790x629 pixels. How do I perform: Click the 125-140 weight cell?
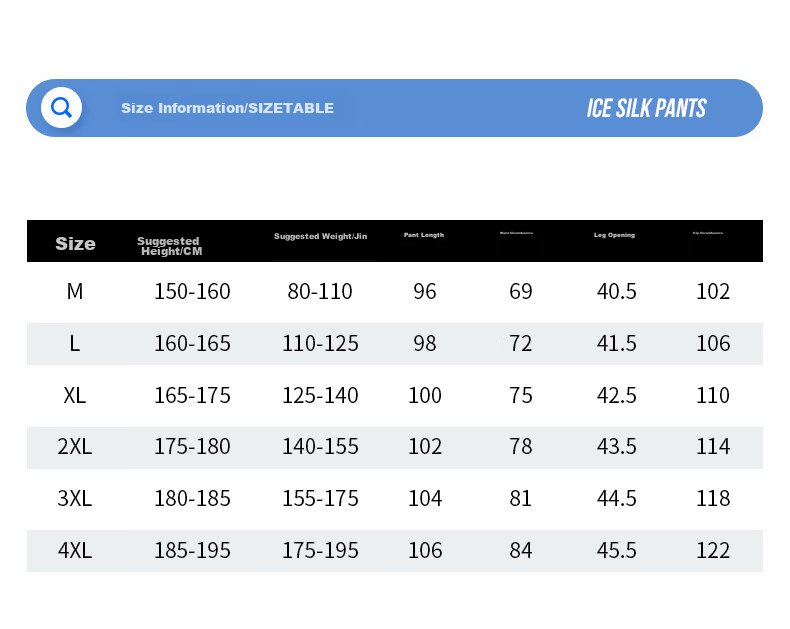320,395
